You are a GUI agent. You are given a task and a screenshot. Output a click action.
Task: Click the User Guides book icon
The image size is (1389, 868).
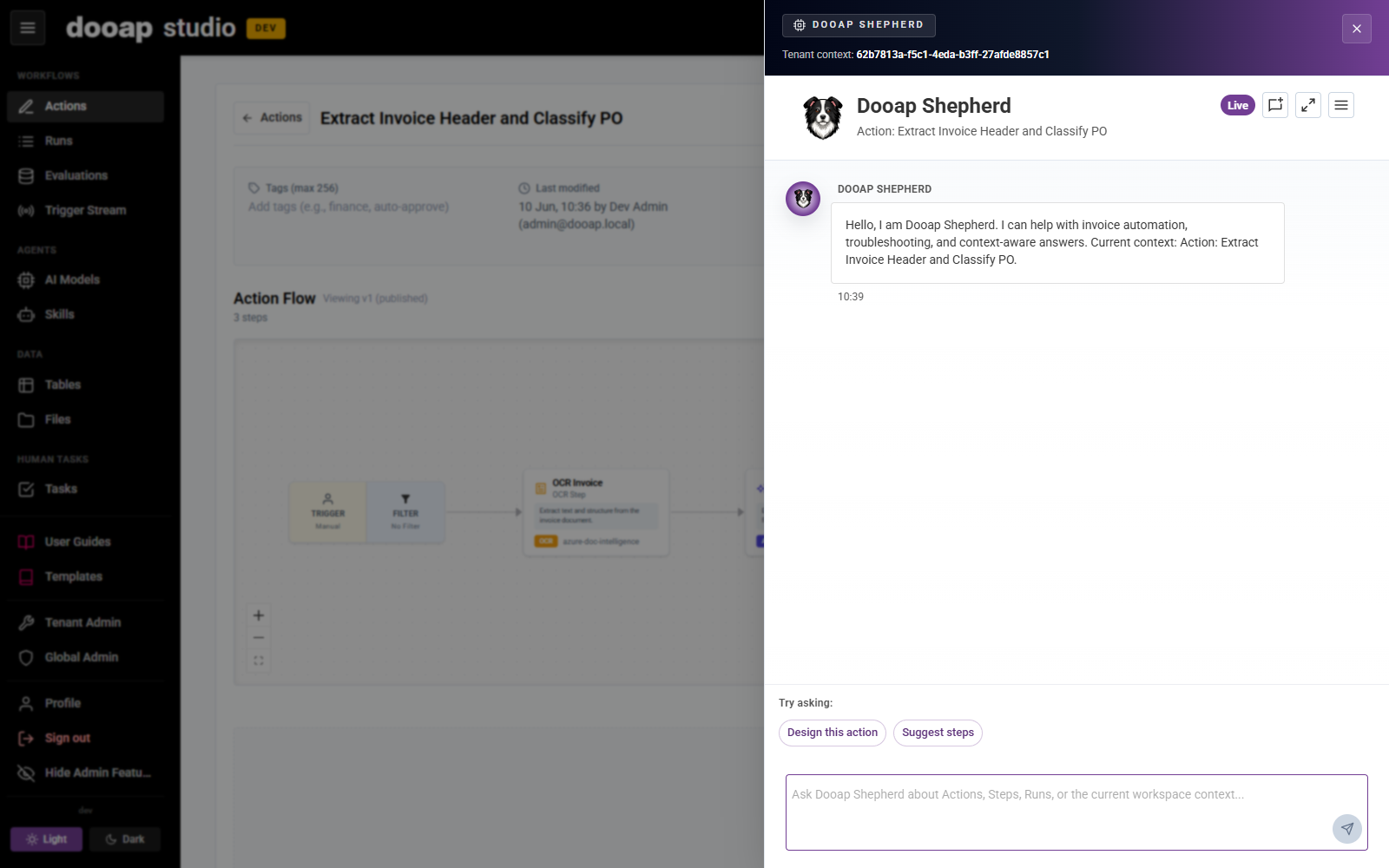tap(26, 542)
